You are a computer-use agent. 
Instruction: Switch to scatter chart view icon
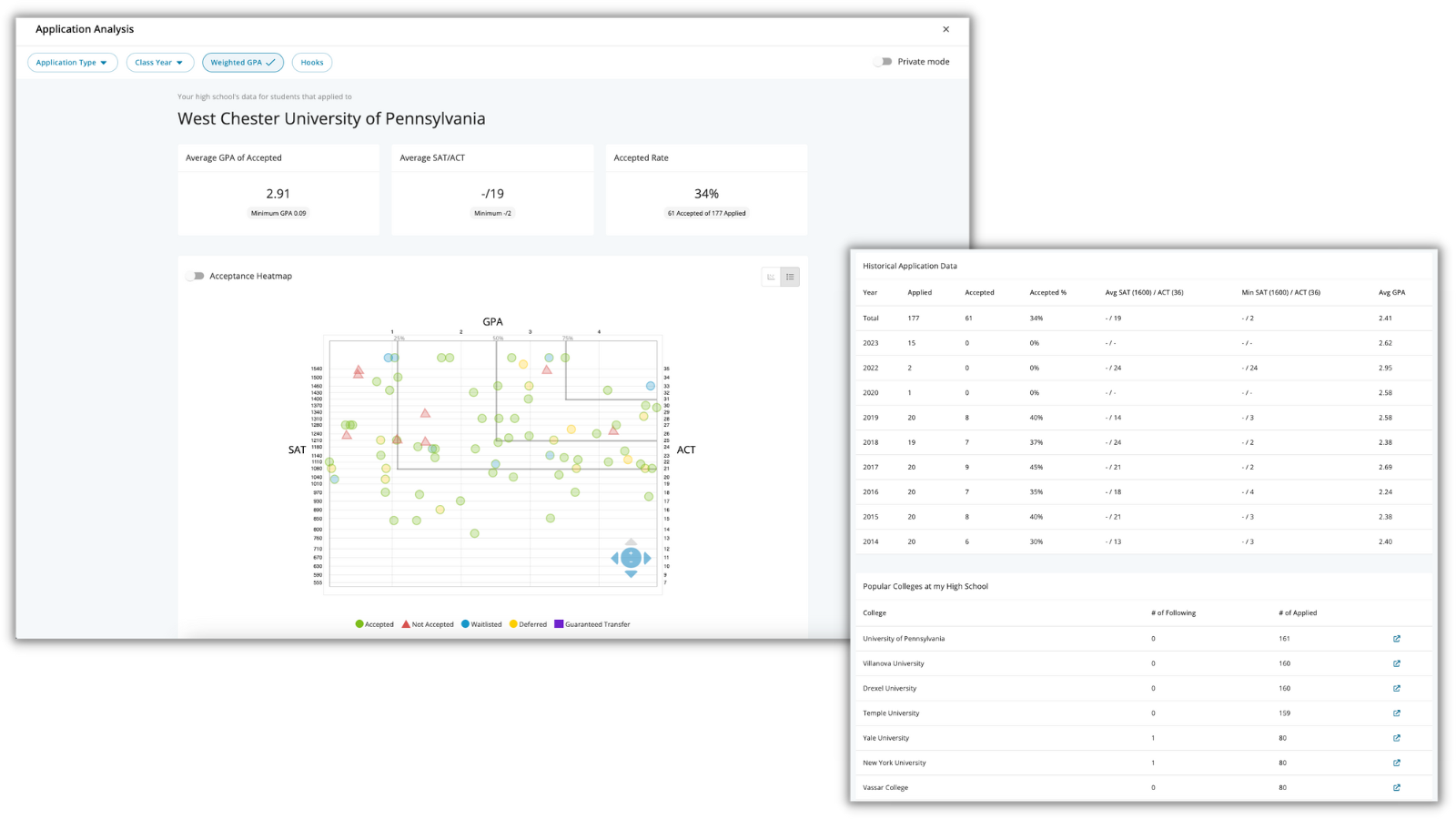[x=771, y=277]
